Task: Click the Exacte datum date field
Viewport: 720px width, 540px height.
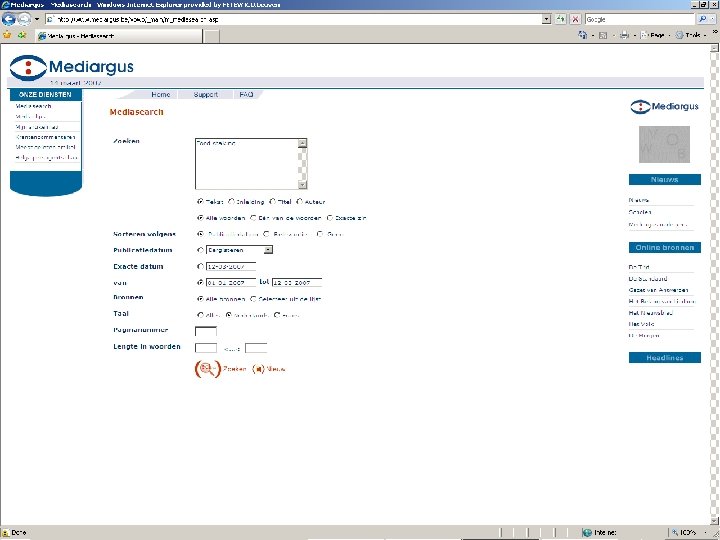Action: pos(231,266)
